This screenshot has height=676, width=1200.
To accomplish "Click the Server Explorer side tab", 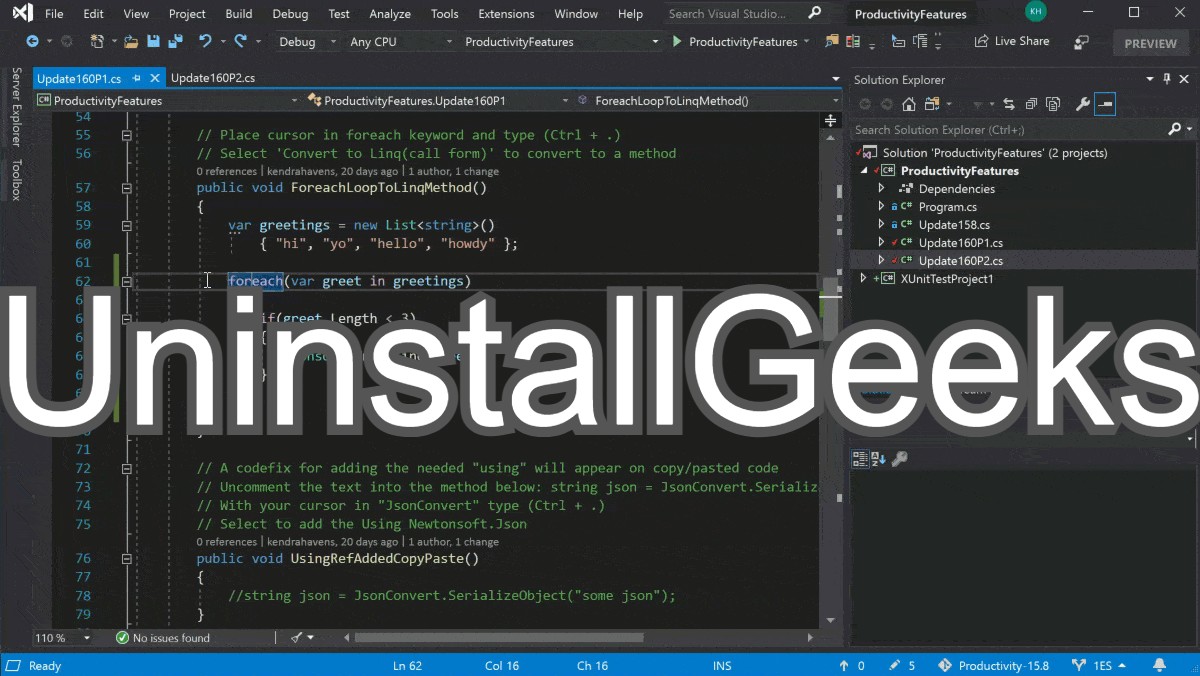I will coord(16,107).
